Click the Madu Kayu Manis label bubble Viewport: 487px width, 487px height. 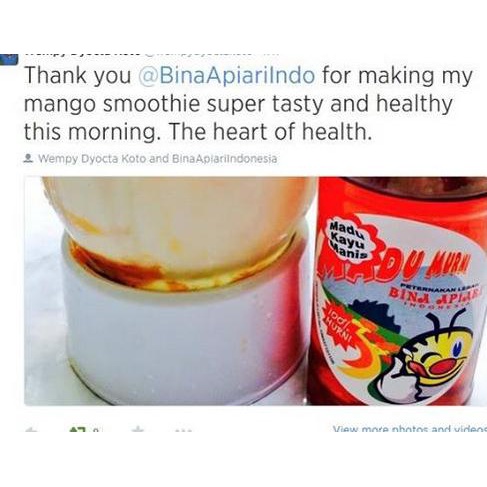[x=348, y=239]
